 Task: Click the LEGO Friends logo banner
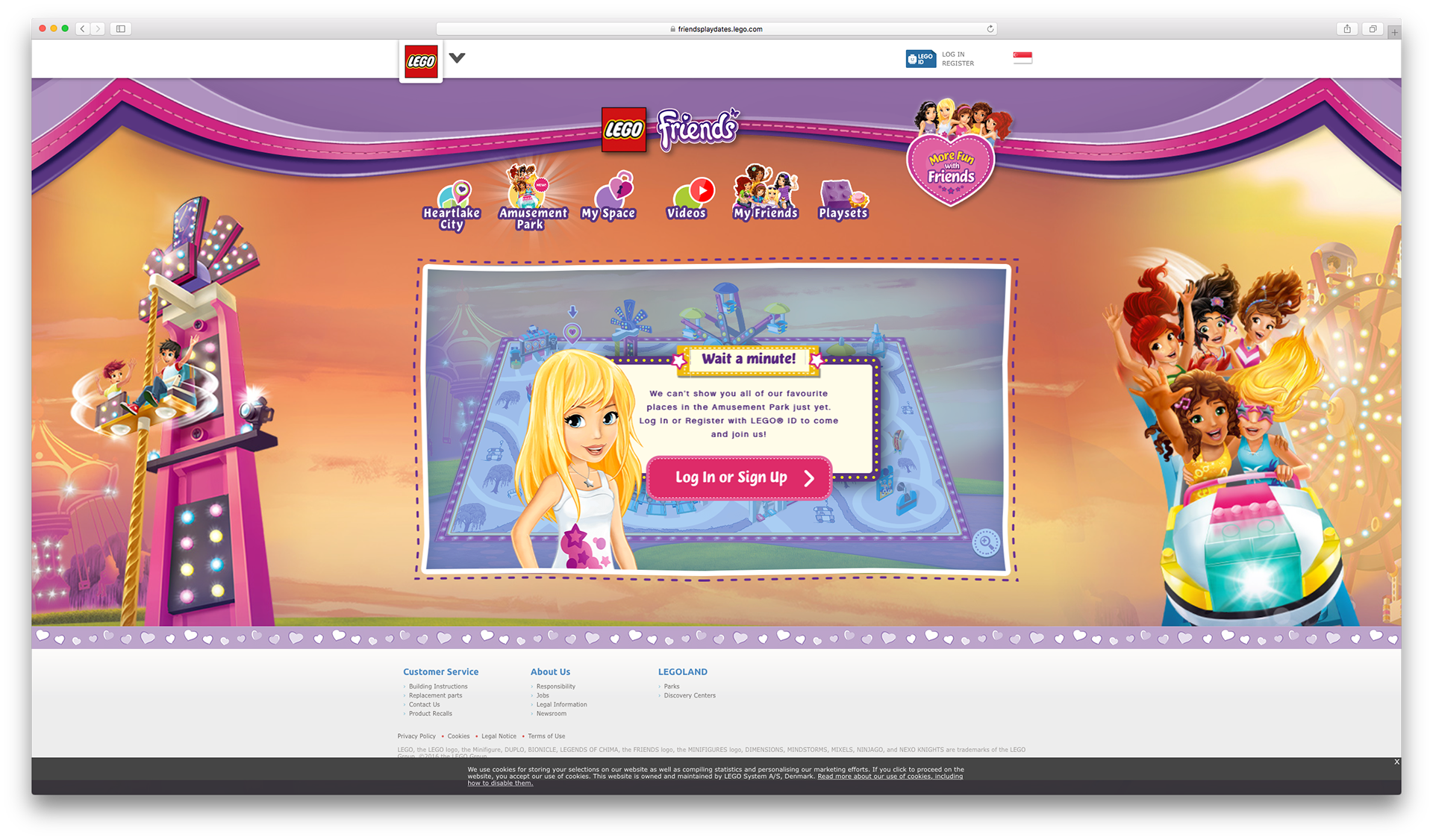[x=670, y=130]
